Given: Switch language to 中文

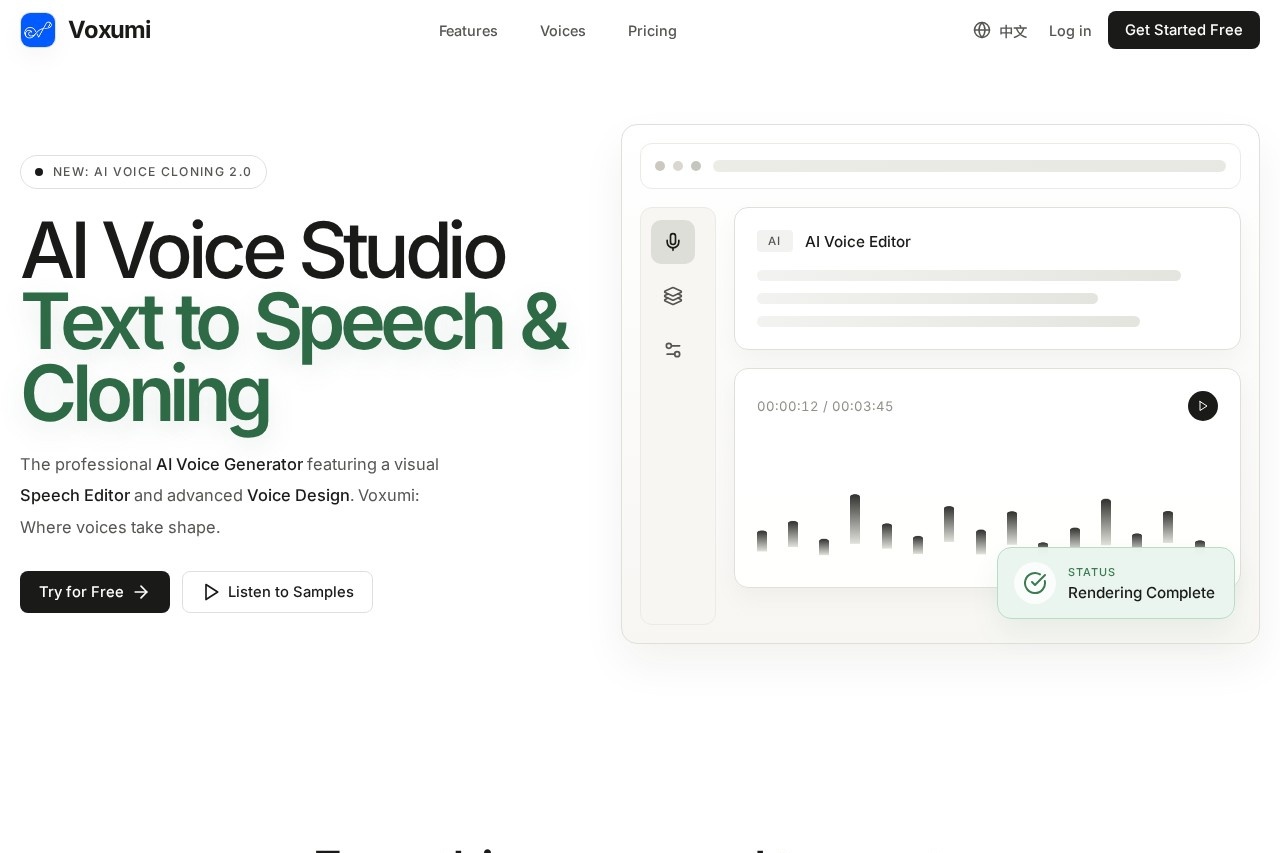Looking at the screenshot, I should (x=1013, y=31).
